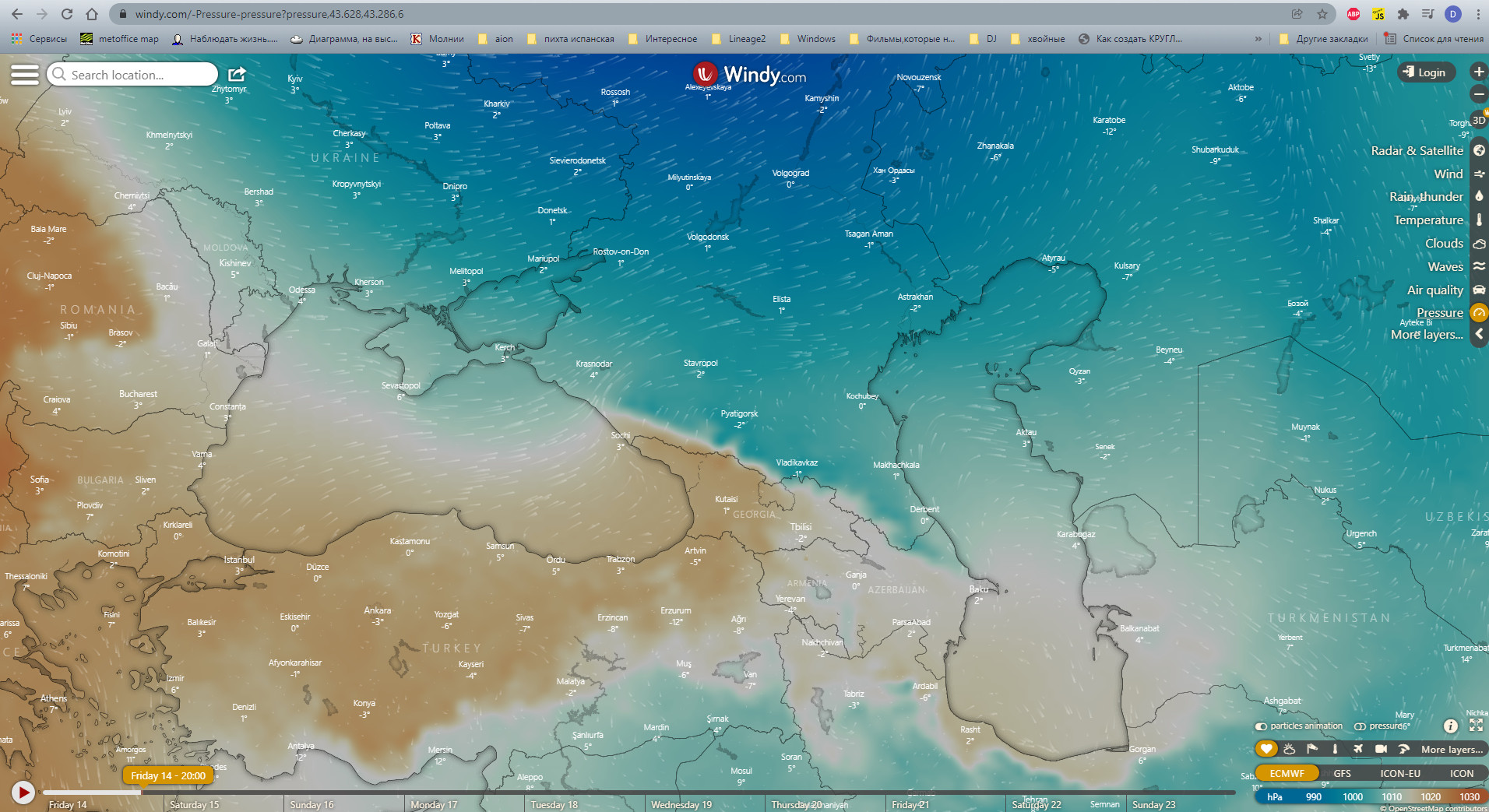1489x812 pixels.
Task: Open Radar & Satellite globe icon
Action: coord(1478,150)
